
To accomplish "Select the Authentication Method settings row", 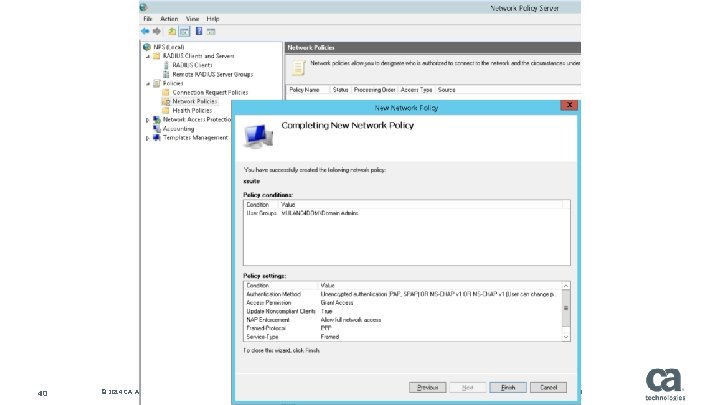I will click(403, 294).
